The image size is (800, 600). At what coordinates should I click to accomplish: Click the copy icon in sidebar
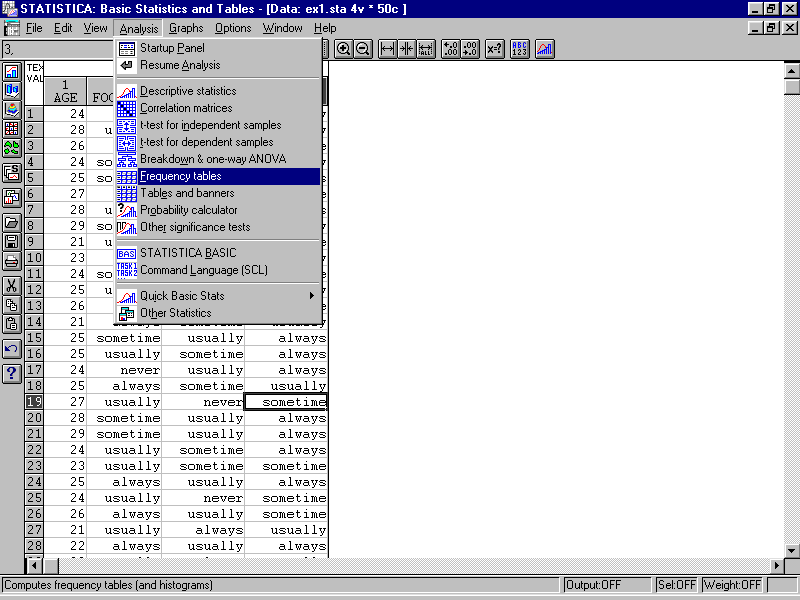pos(11,305)
